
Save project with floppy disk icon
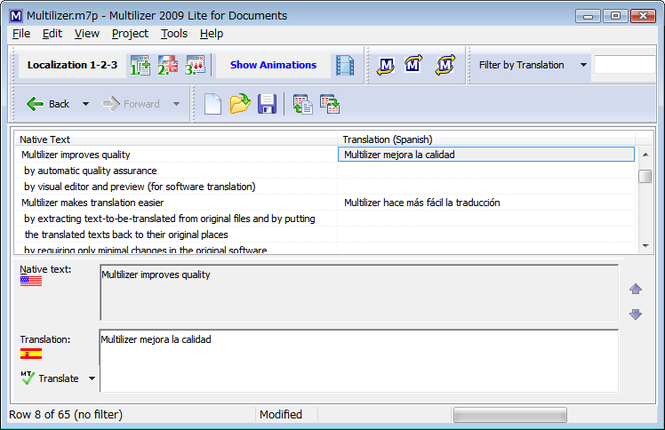(x=267, y=104)
